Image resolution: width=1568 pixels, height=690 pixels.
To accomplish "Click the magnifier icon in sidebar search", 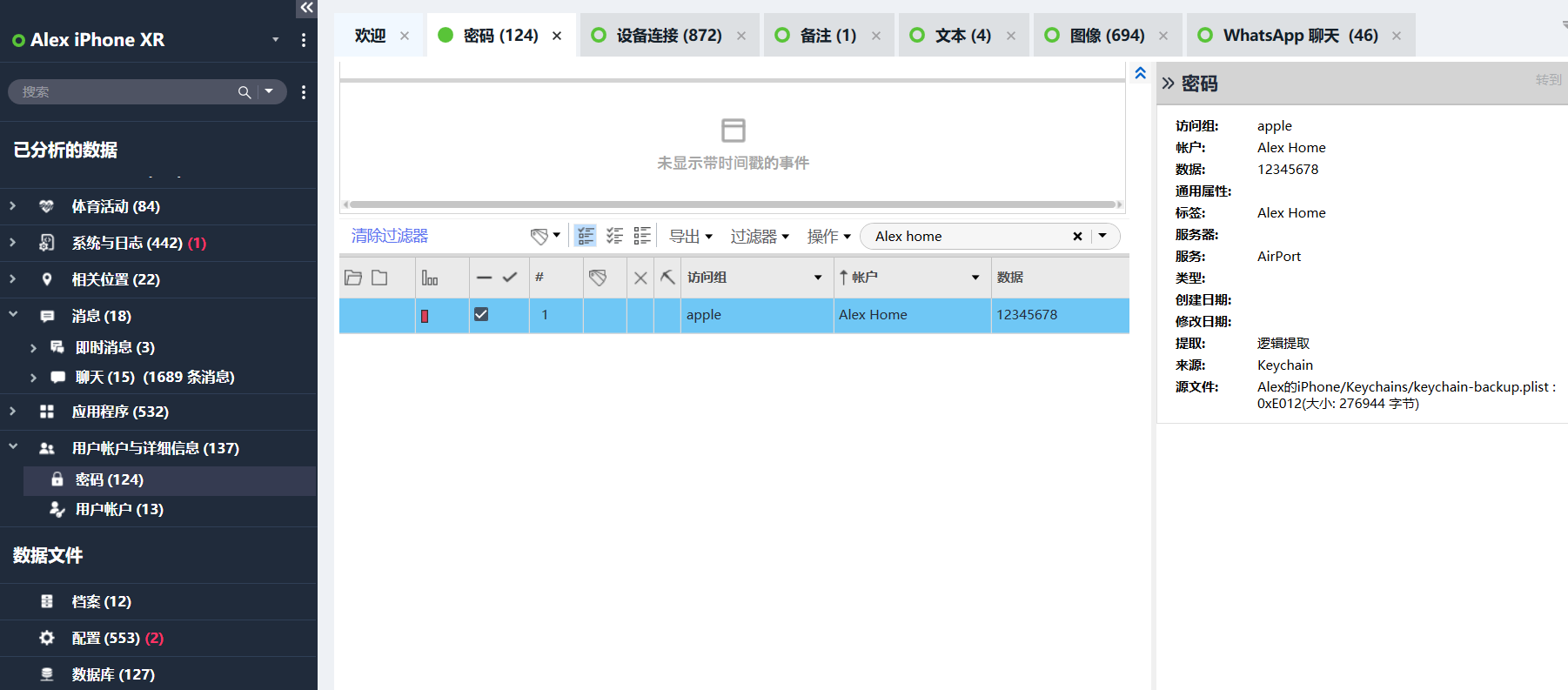I will pos(245,91).
